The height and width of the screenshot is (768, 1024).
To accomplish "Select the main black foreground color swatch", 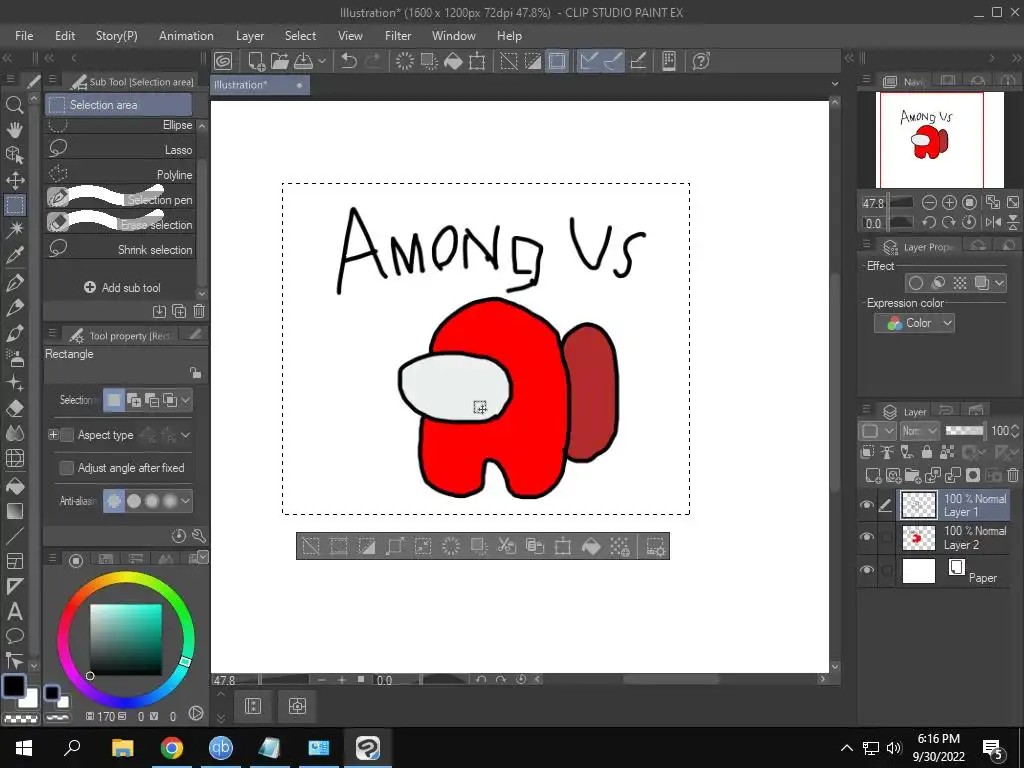I will 13,686.
